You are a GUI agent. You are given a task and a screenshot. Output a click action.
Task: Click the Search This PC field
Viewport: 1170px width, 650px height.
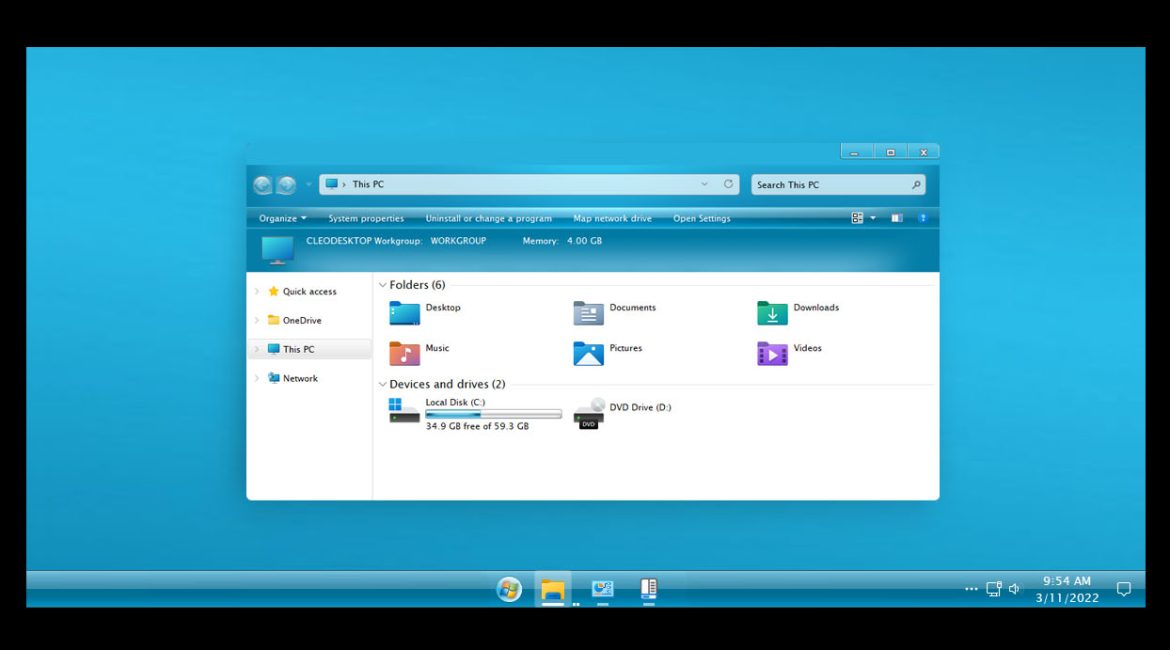pyautogui.click(x=830, y=185)
